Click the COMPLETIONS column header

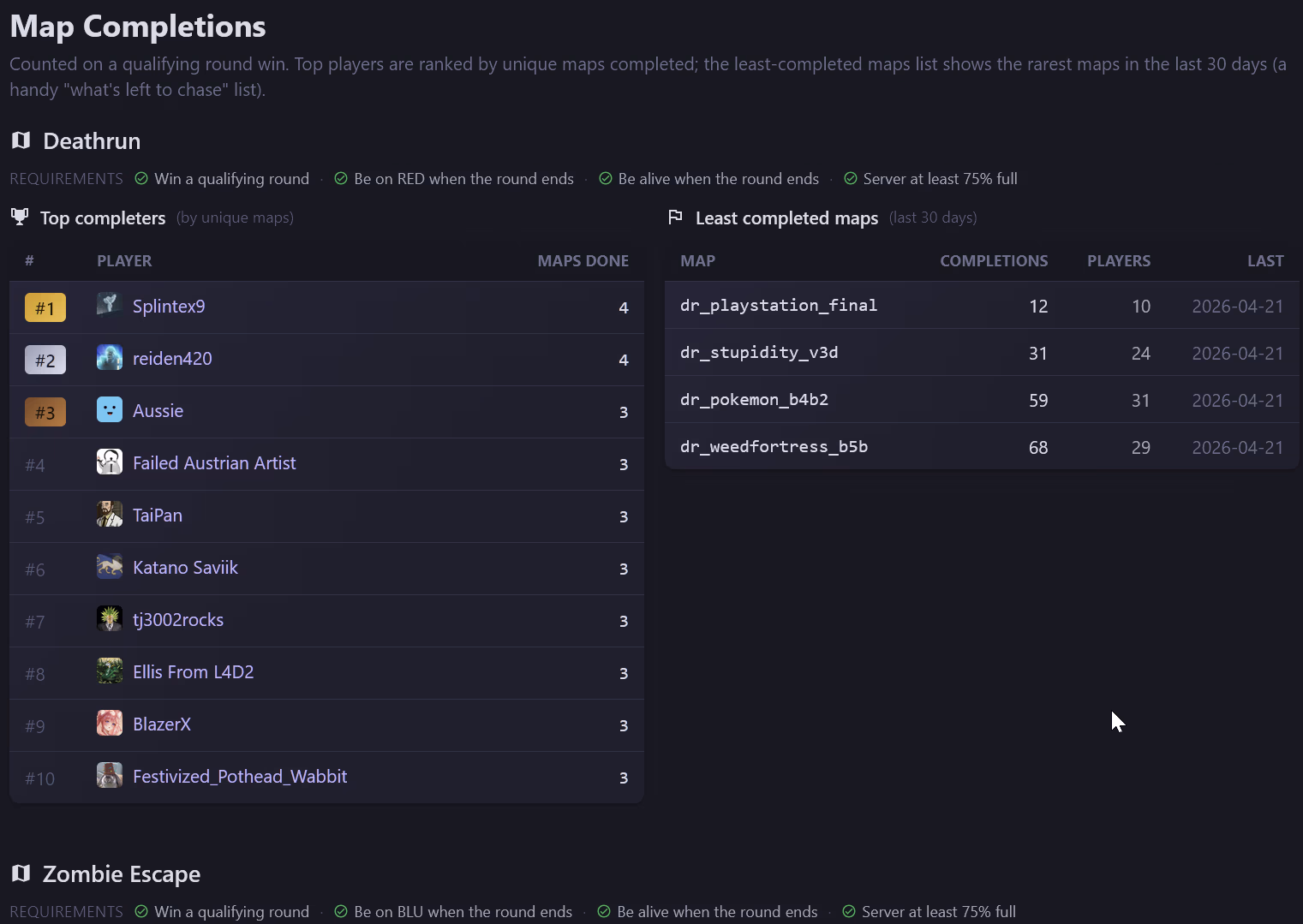point(994,260)
